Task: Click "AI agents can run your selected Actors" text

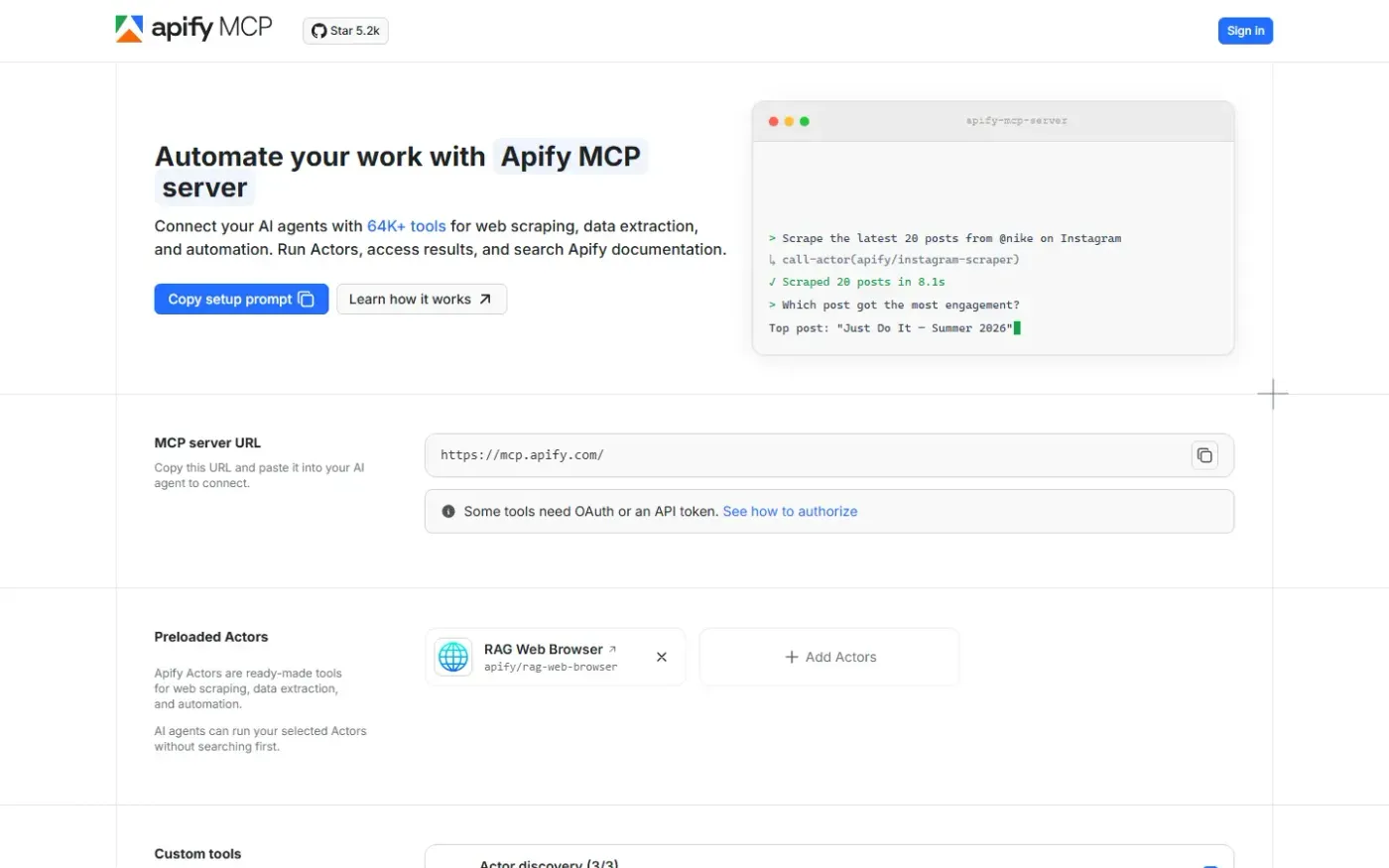Action: [x=260, y=739]
